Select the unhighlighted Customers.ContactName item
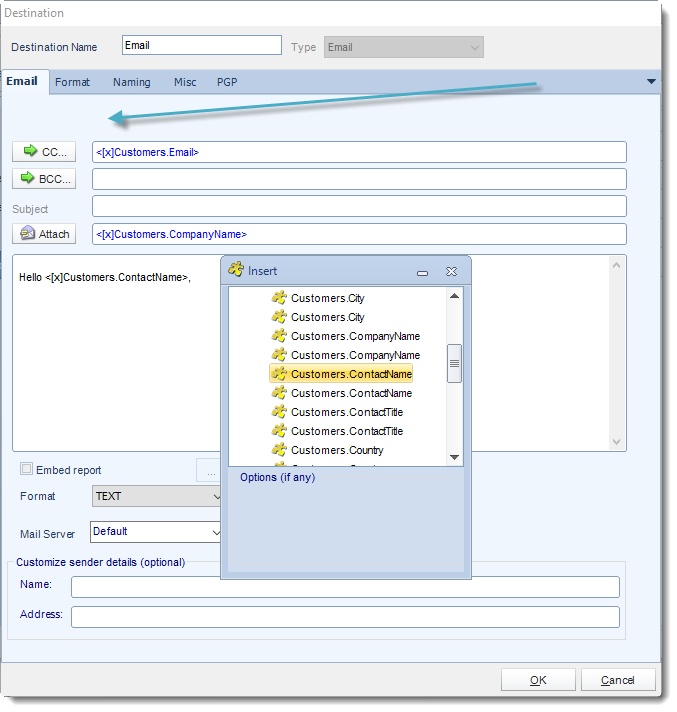Viewport: 677px width, 712px height. click(x=351, y=393)
